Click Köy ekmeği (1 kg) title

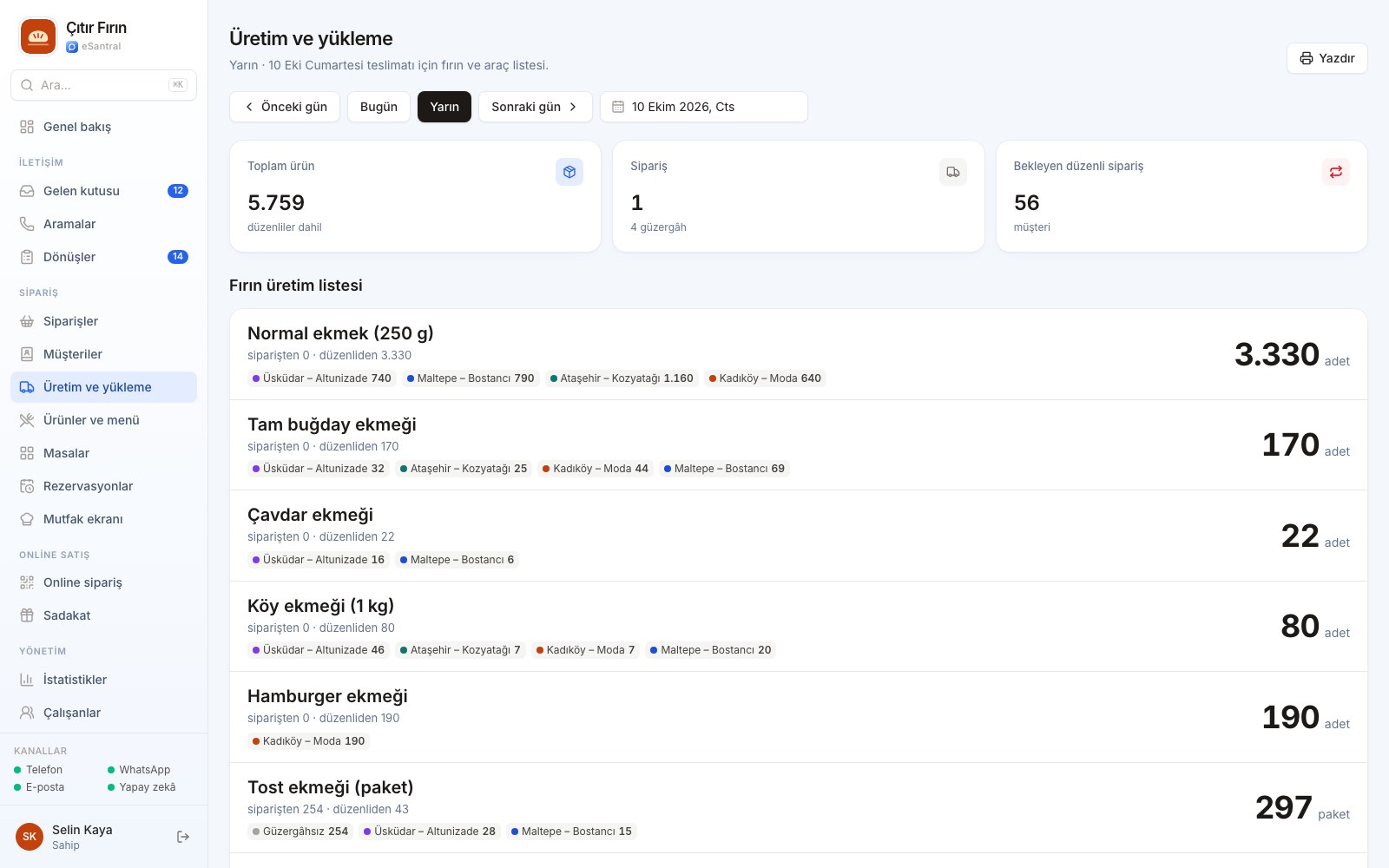pos(320,606)
